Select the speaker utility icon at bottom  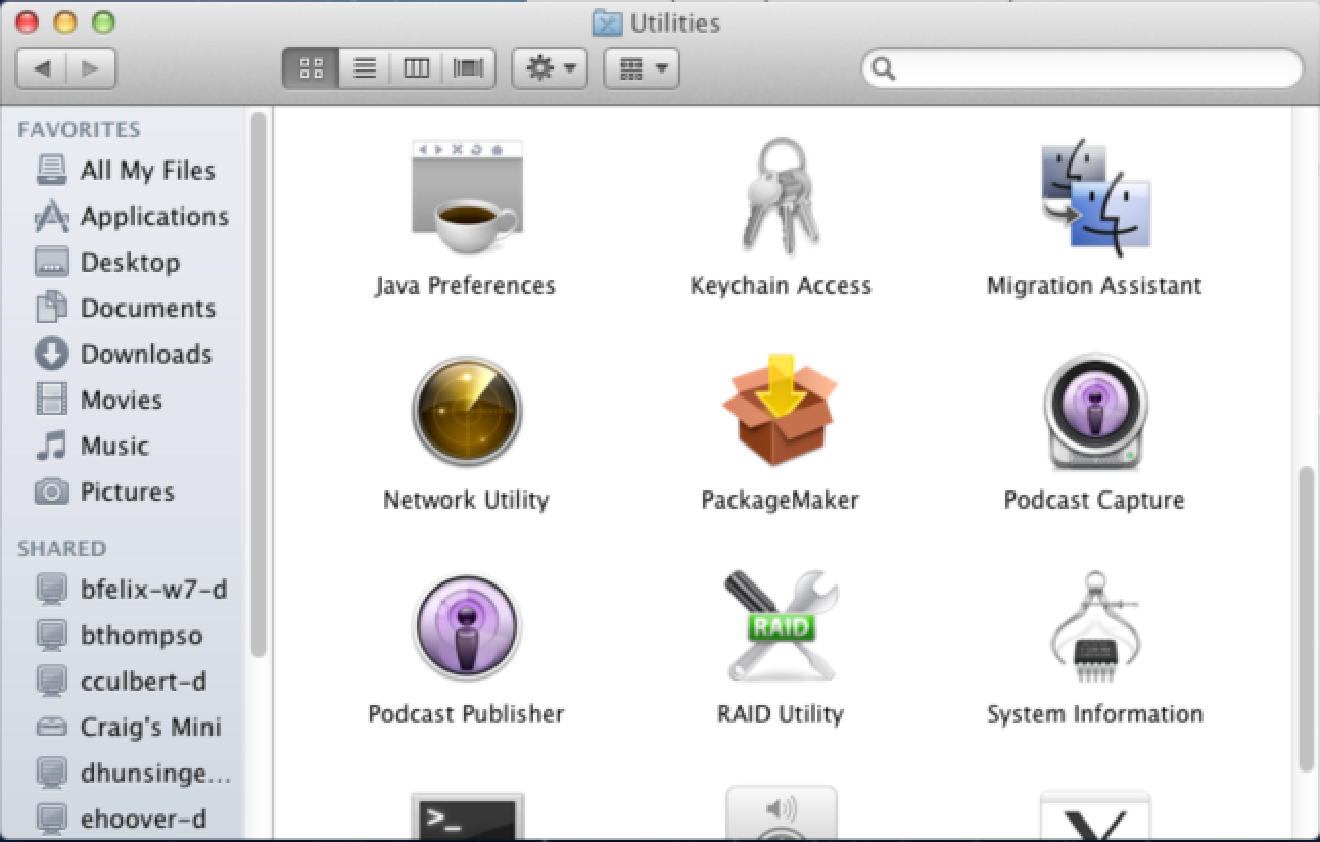(x=781, y=813)
